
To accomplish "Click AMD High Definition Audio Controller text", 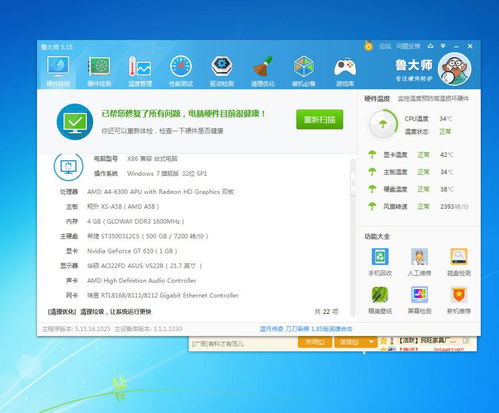I will [142, 281].
